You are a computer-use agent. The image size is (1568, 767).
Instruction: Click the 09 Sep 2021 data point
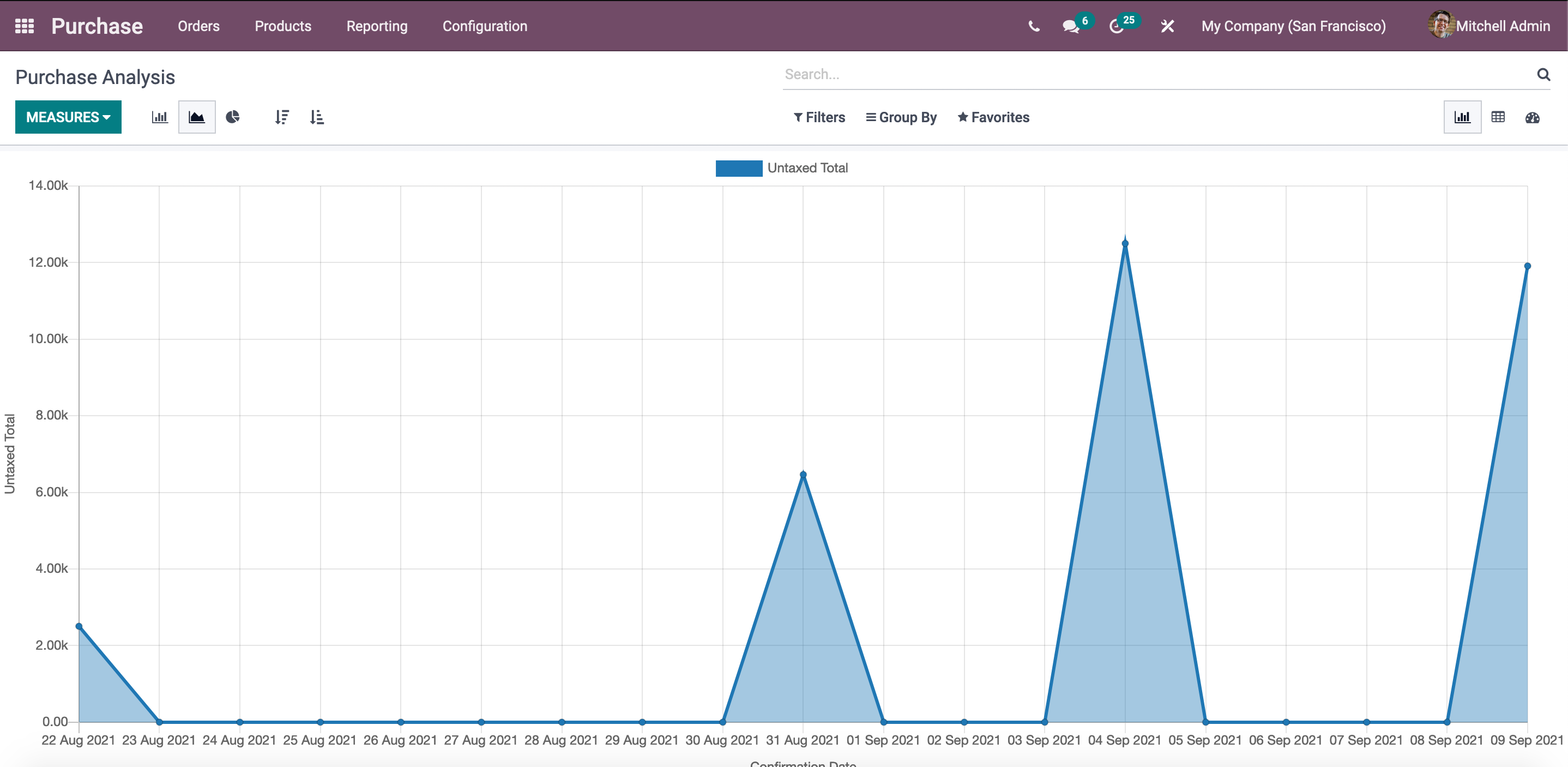tap(1527, 266)
